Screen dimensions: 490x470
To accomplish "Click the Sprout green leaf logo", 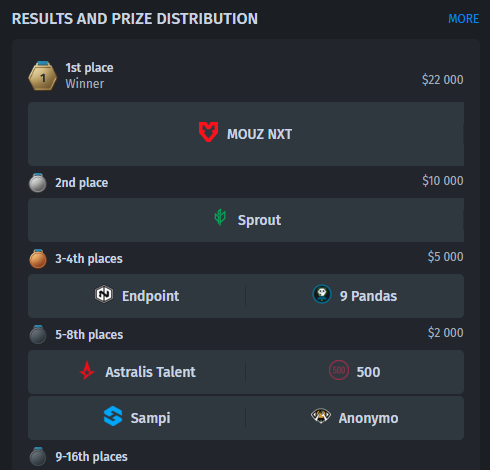I will click(x=220, y=217).
